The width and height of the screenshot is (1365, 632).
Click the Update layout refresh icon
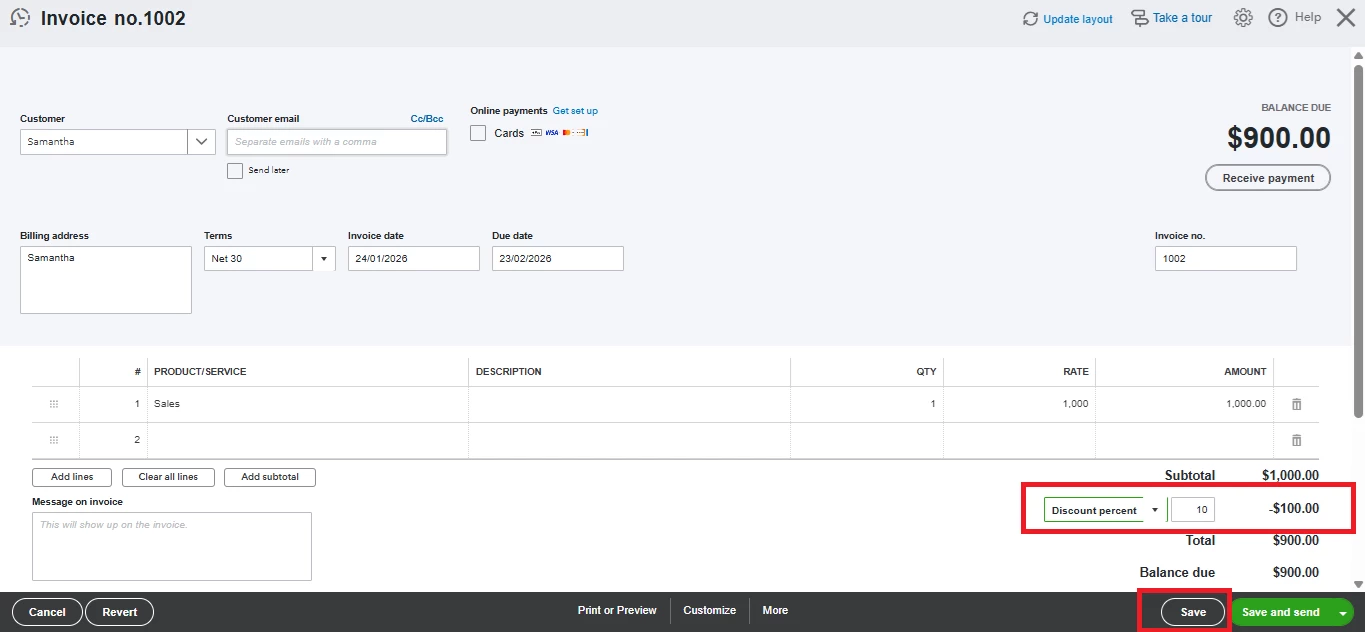1030,19
